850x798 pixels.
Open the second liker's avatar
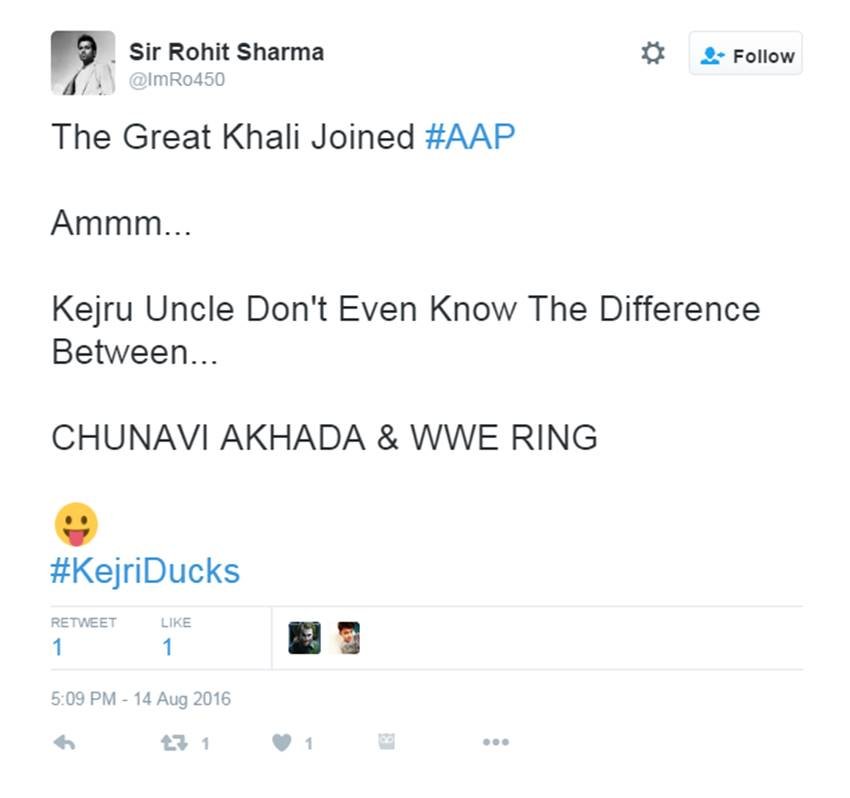347,637
